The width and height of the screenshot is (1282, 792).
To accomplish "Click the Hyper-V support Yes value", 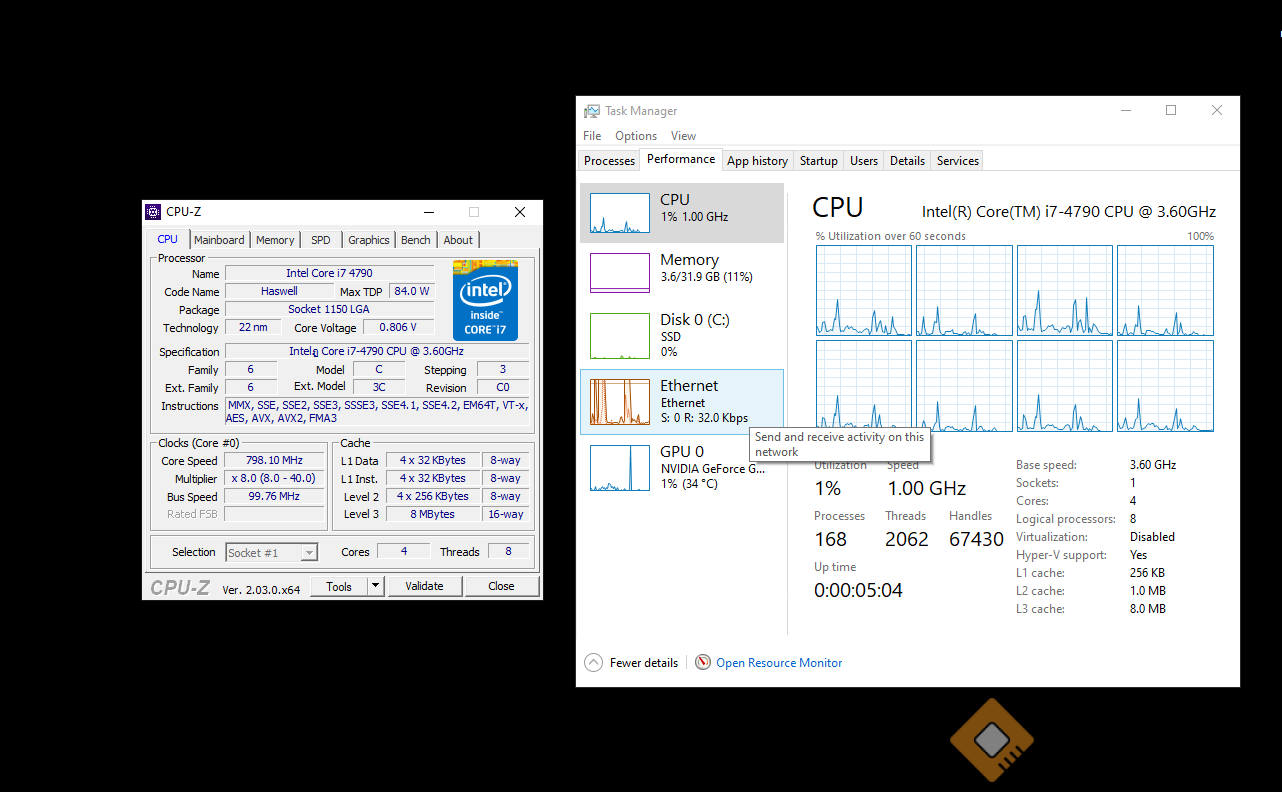I will coord(1138,555).
